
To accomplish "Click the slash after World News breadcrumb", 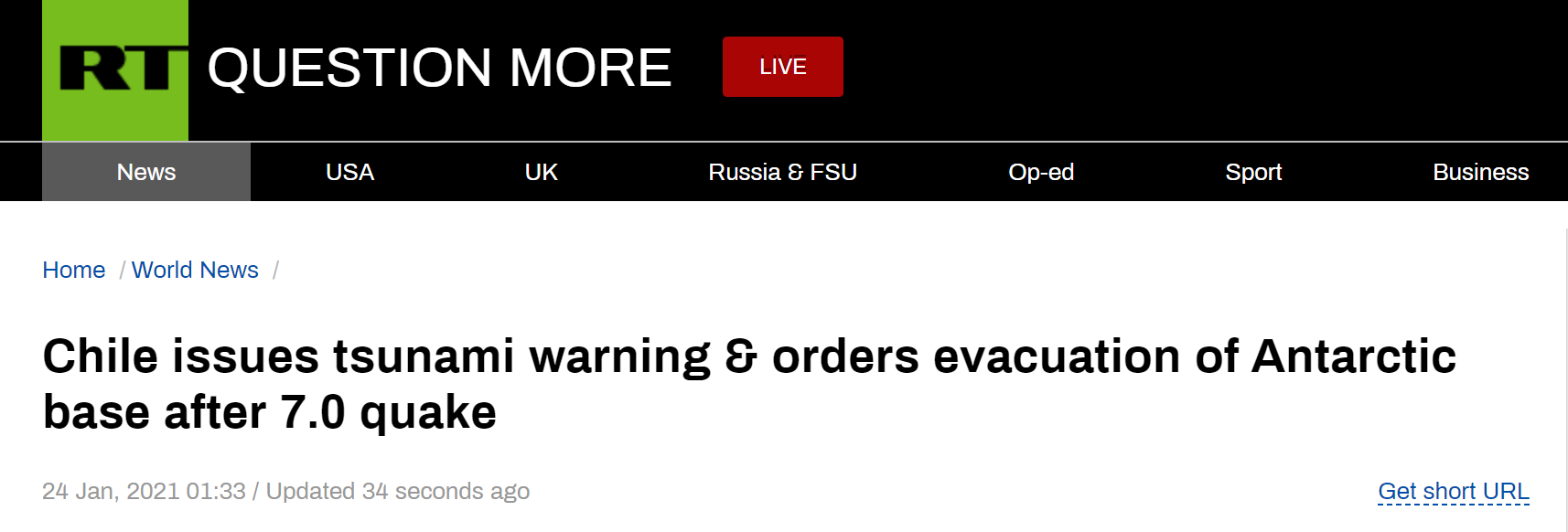I will pos(275,271).
